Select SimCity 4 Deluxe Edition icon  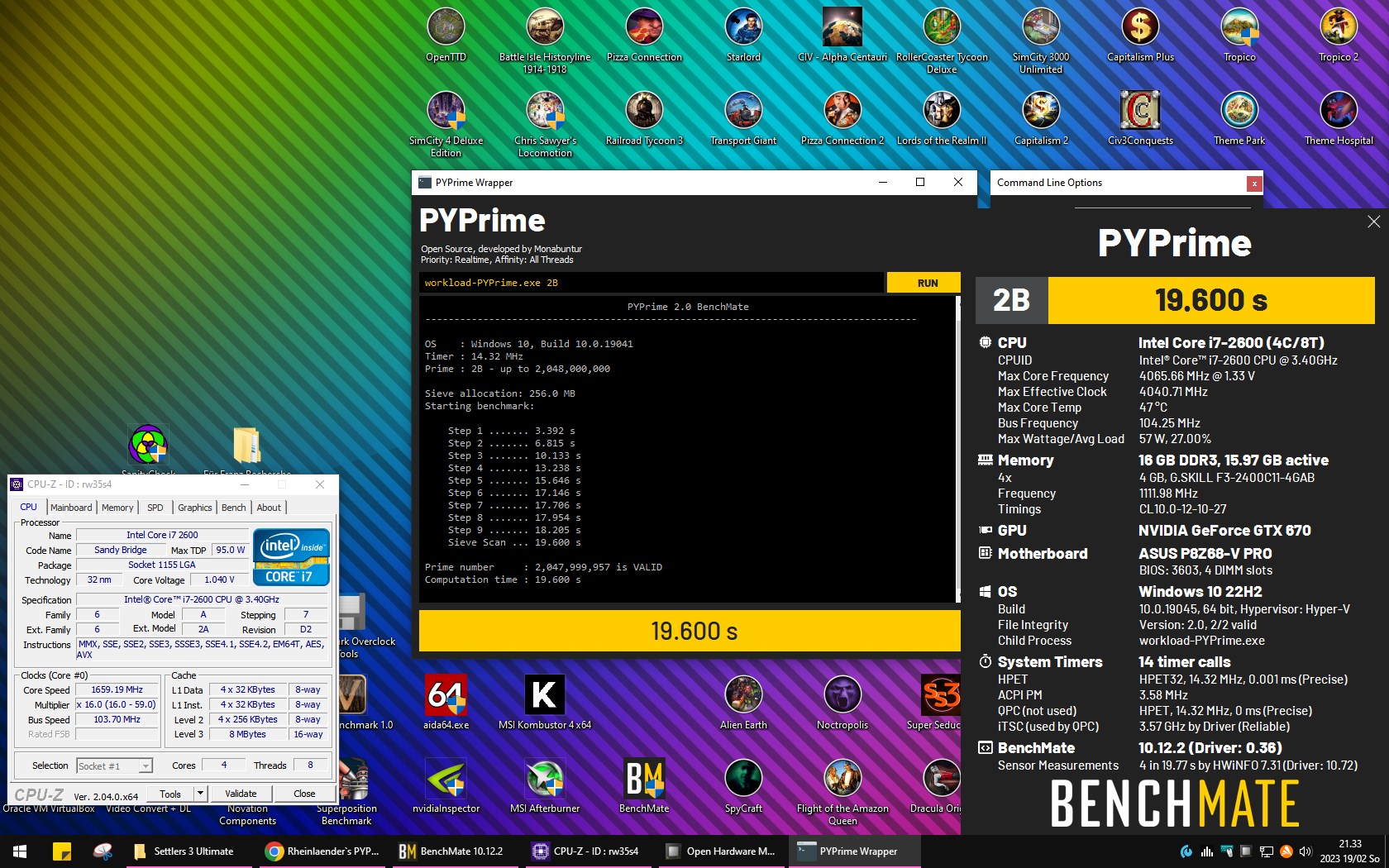point(446,124)
